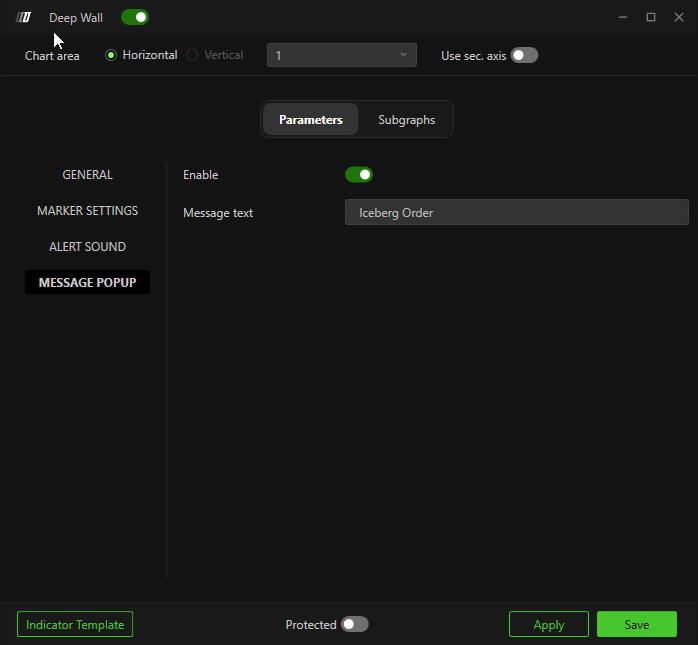The height and width of the screenshot is (645, 698).
Task: Toggle the Protected switch
Action: point(354,625)
